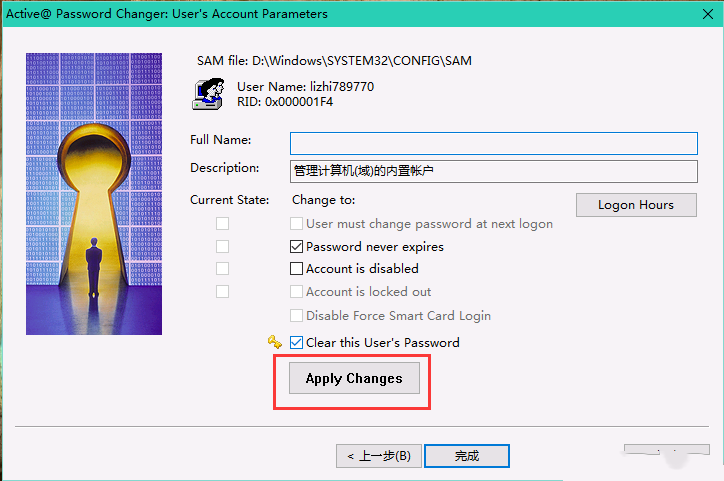Click the 完成 finish button

click(x=466, y=456)
